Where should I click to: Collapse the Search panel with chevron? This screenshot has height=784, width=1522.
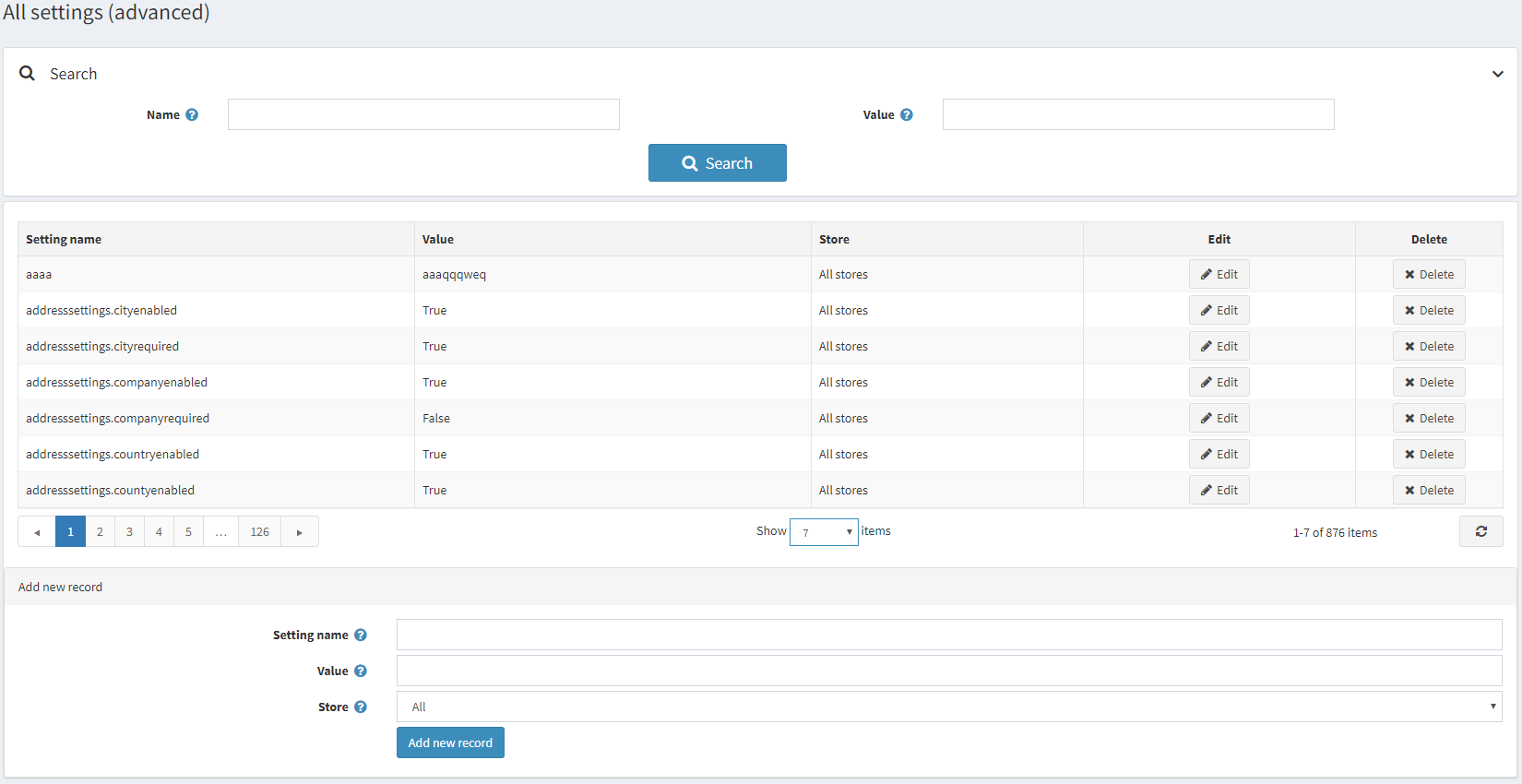[1497, 74]
